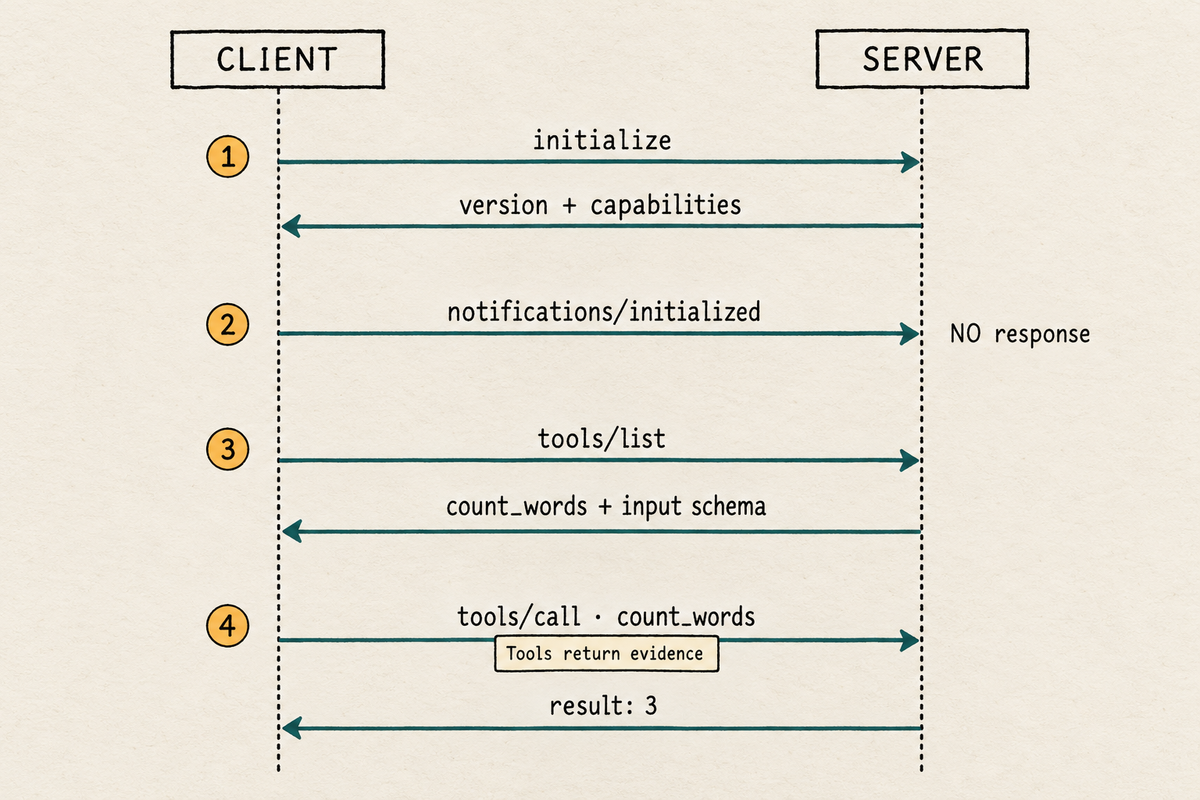Click the 'NO response' note
1200x800 pixels.
[1019, 334]
